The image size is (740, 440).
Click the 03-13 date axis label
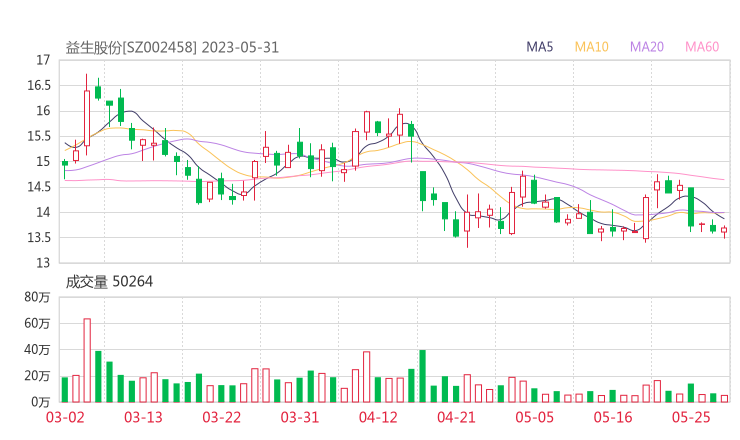tap(143, 418)
